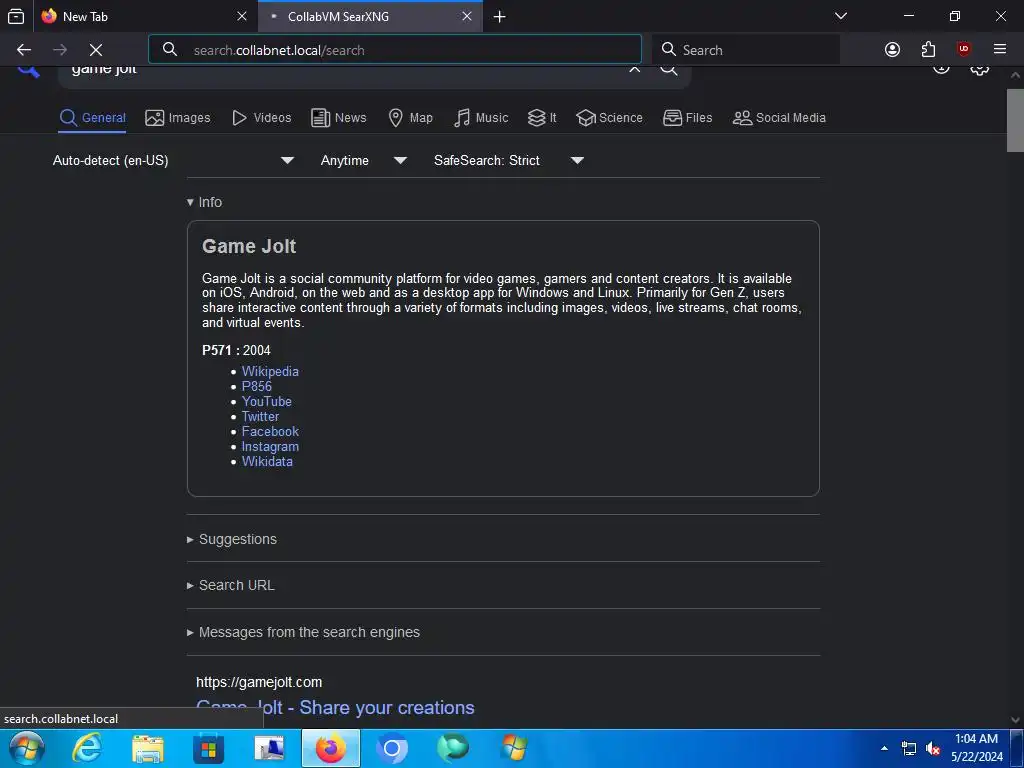Select the News search category

pos(339,118)
